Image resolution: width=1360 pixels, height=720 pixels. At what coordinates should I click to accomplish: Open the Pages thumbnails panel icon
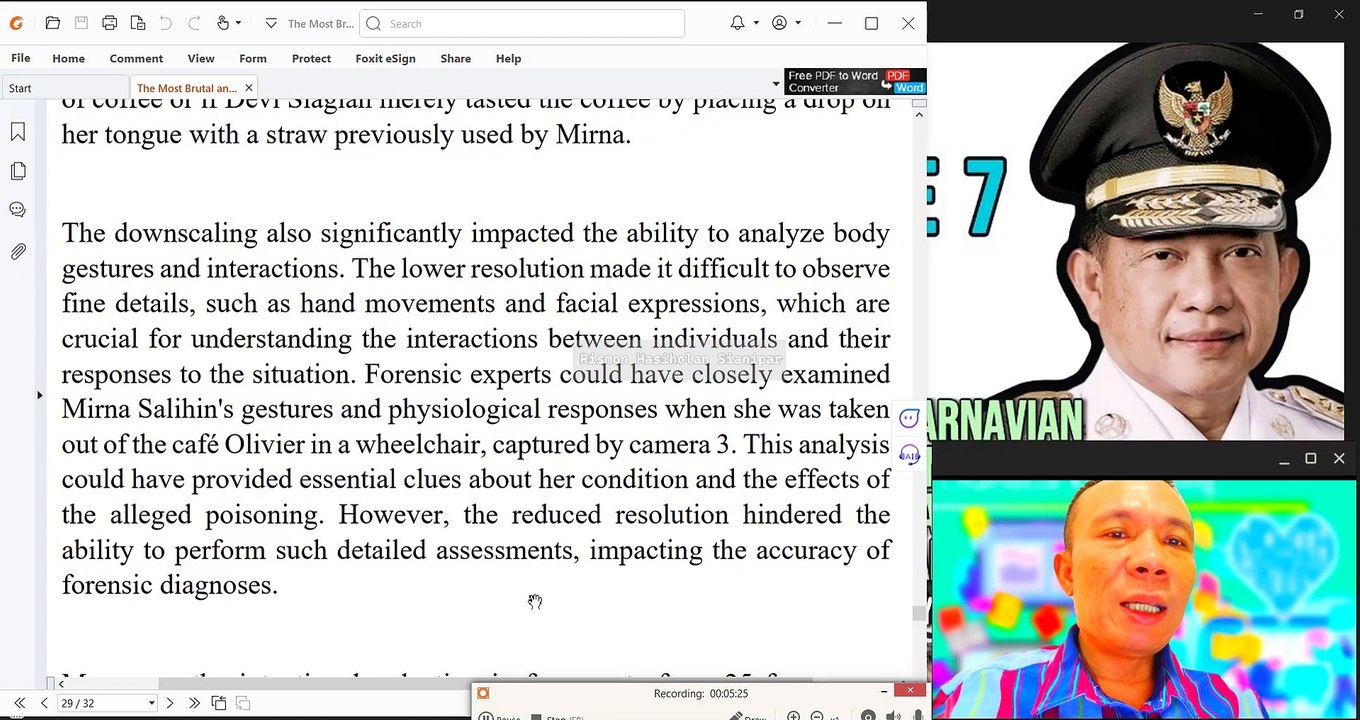(x=18, y=172)
